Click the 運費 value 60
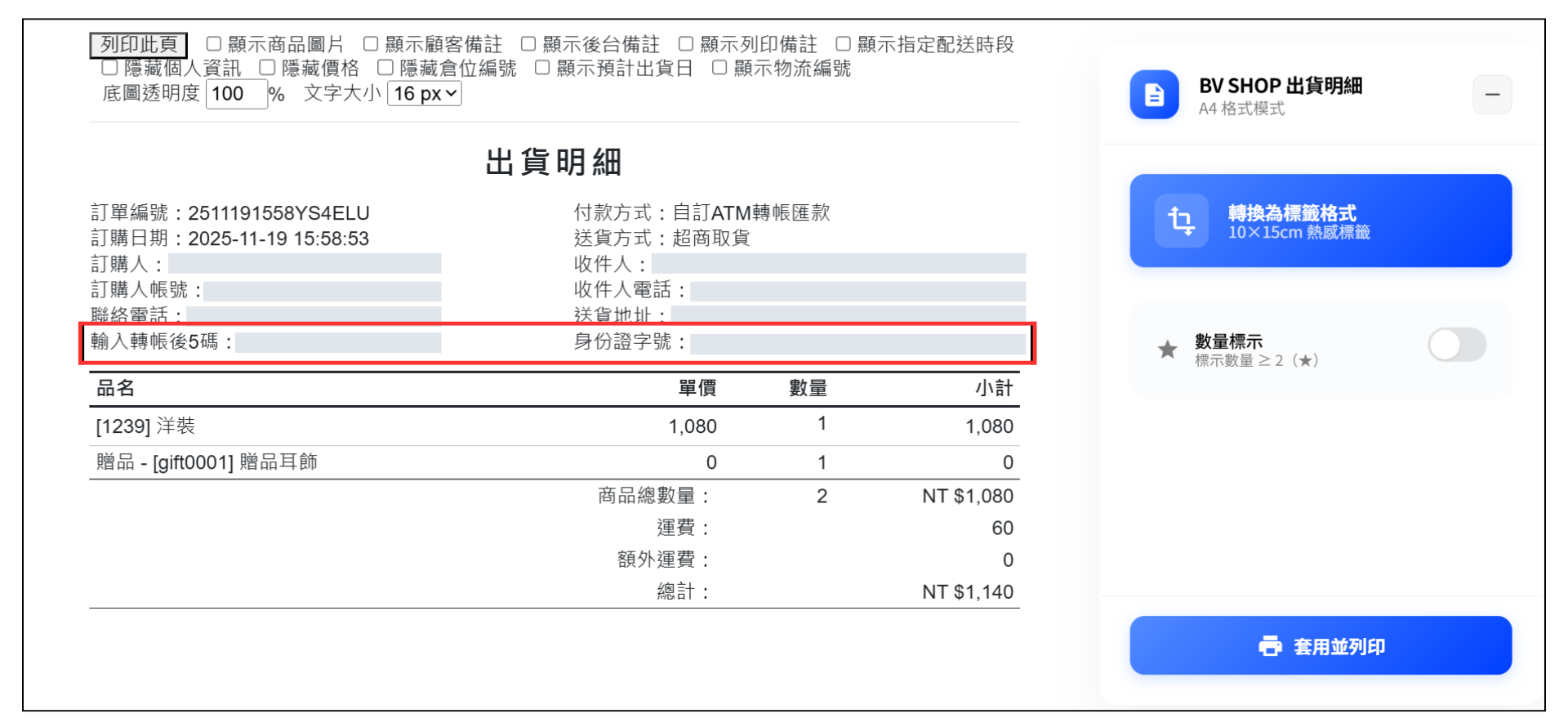This screenshot has width=1568, height=727. [1002, 529]
